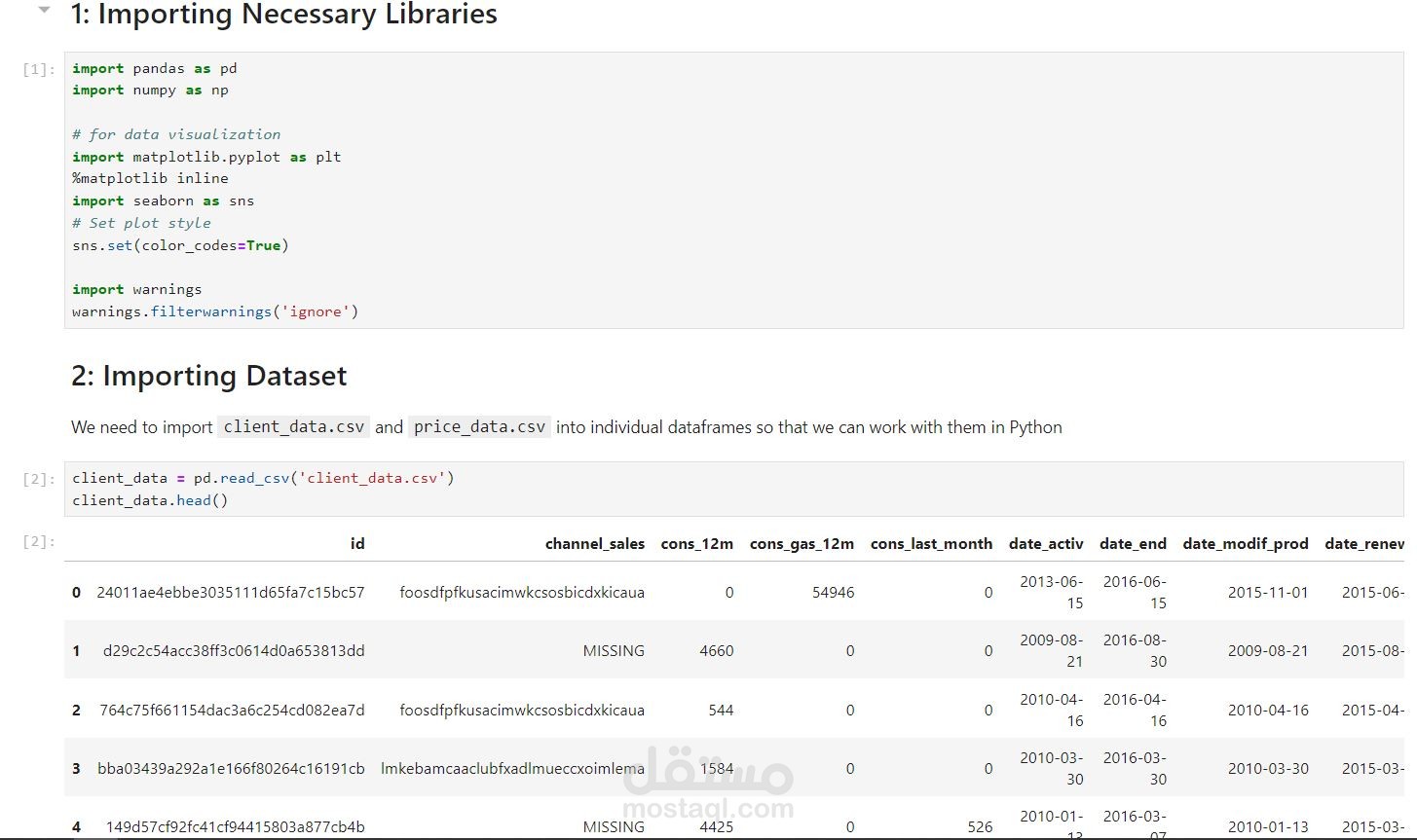
Task: Click the channel_sales column header
Action: pos(595,544)
